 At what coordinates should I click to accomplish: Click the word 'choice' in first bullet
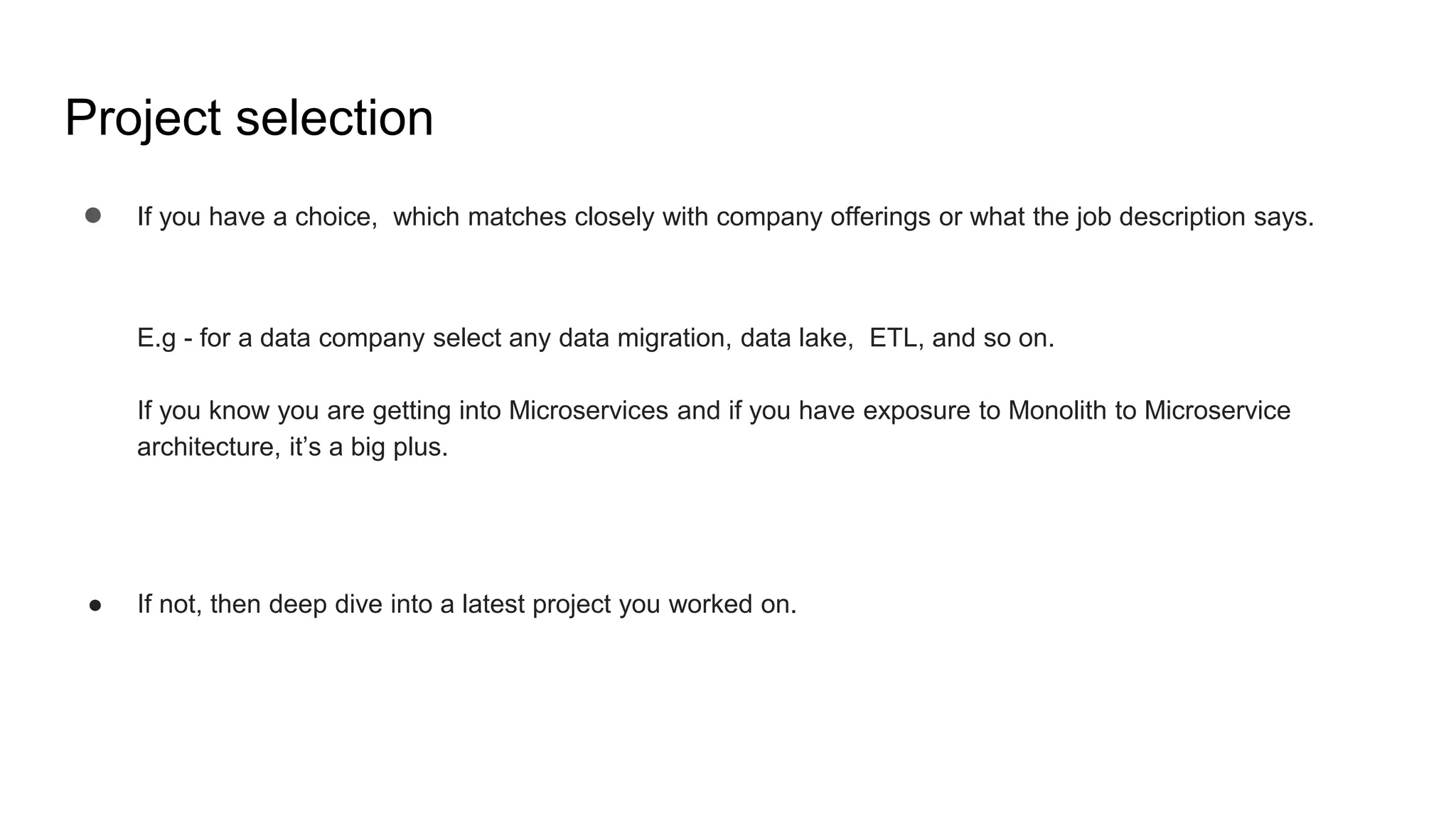(x=334, y=217)
